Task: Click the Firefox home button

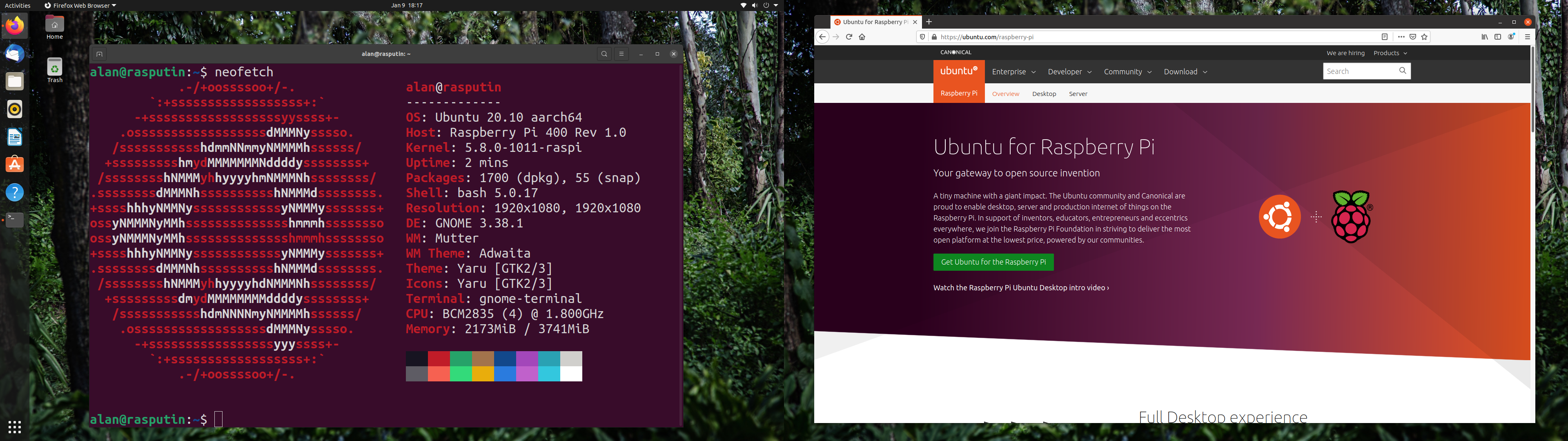Action: point(862,37)
